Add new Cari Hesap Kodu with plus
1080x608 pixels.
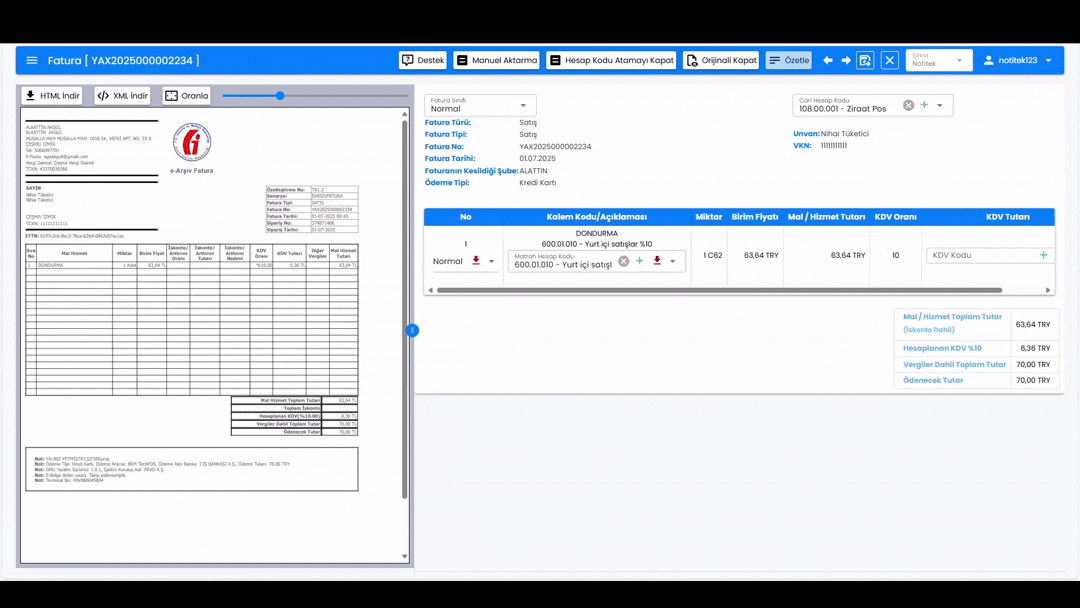coord(924,105)
